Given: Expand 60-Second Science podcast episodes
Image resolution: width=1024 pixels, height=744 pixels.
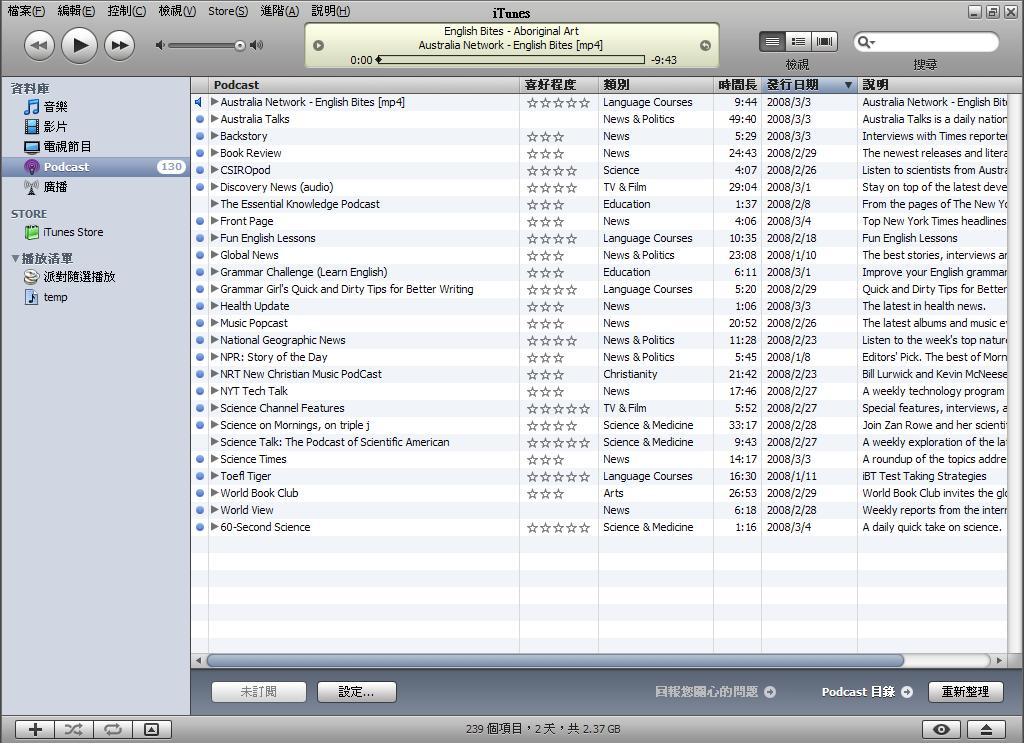Looking at the screenshot, I should pos(214,527).
